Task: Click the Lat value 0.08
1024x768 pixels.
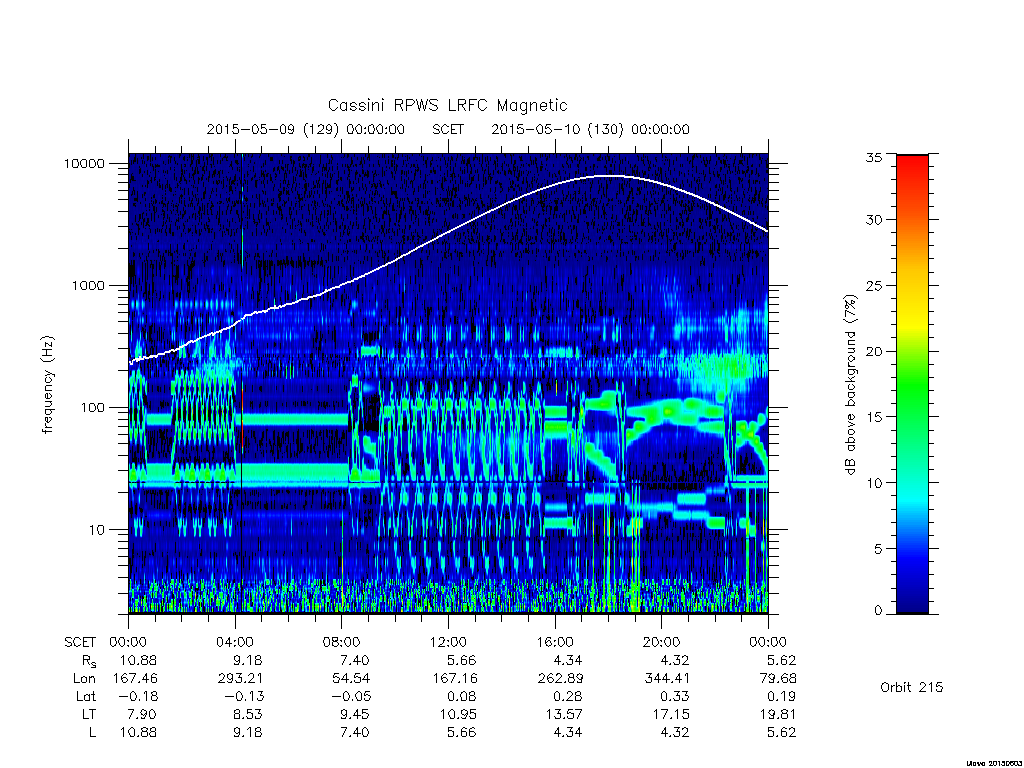Action: tap(461, 697)
